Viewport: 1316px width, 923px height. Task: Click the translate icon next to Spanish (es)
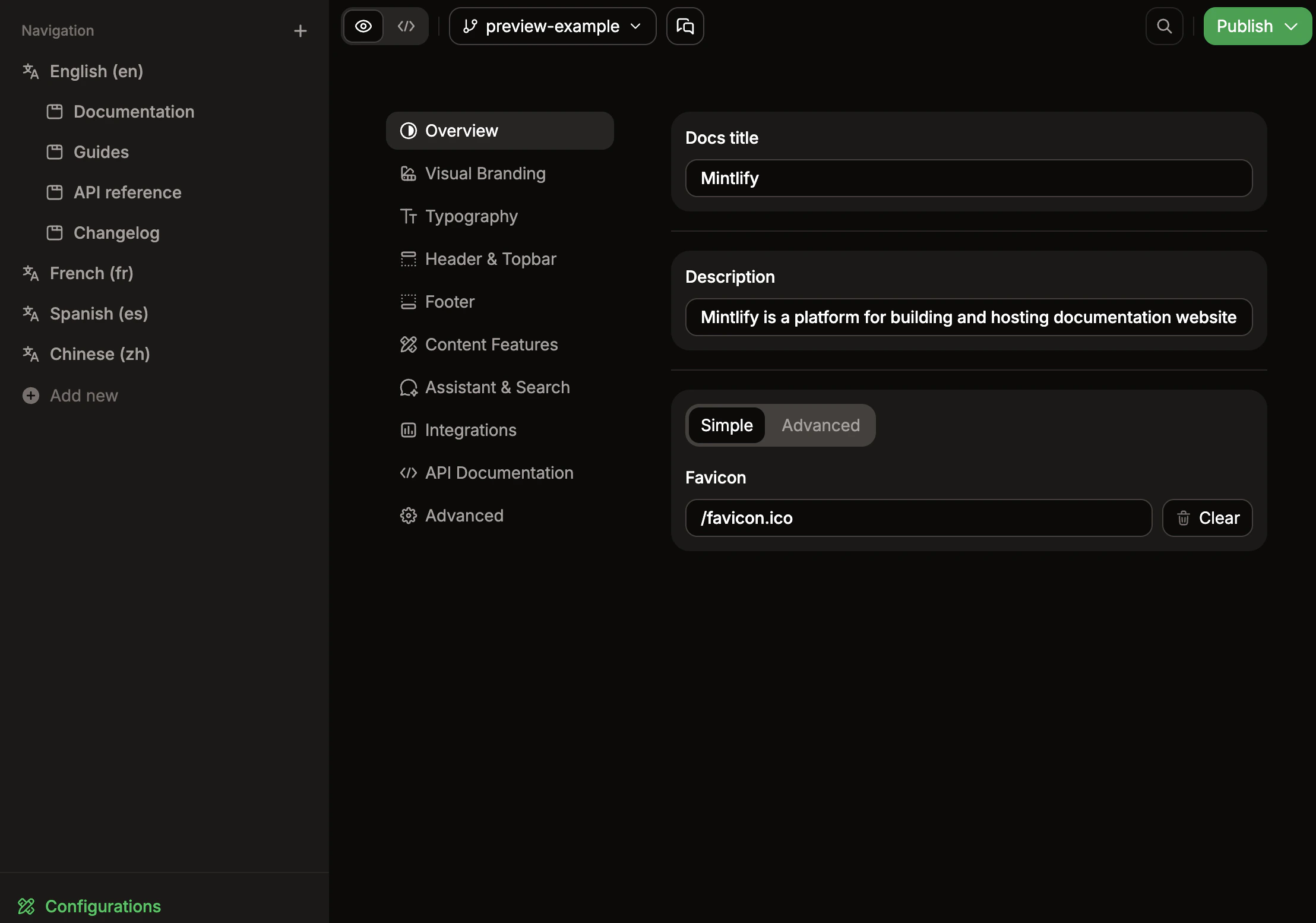pos(31,314)
